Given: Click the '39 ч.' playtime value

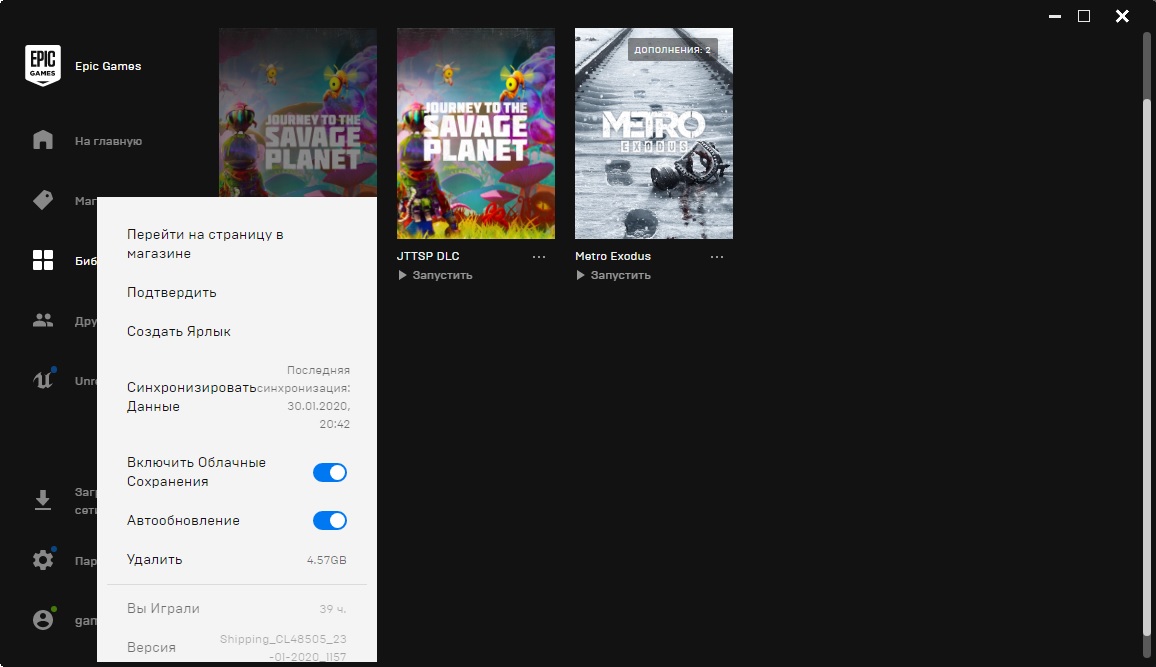Looking at the screenshot, I should click(x=332, y=609).
